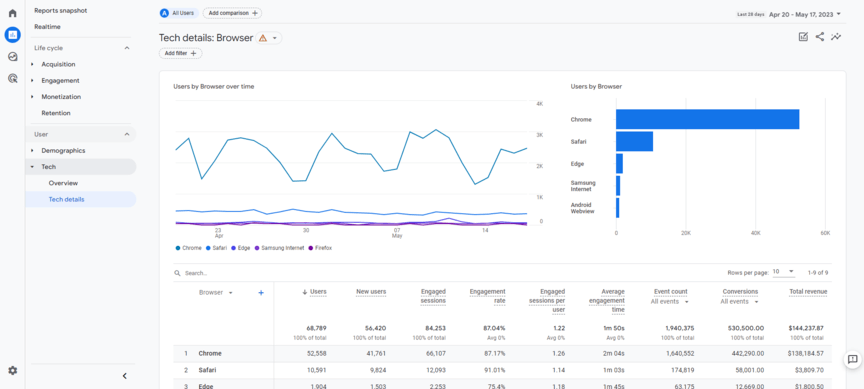
Task: Click the Add filter button
Action: (x=181, y=53)
